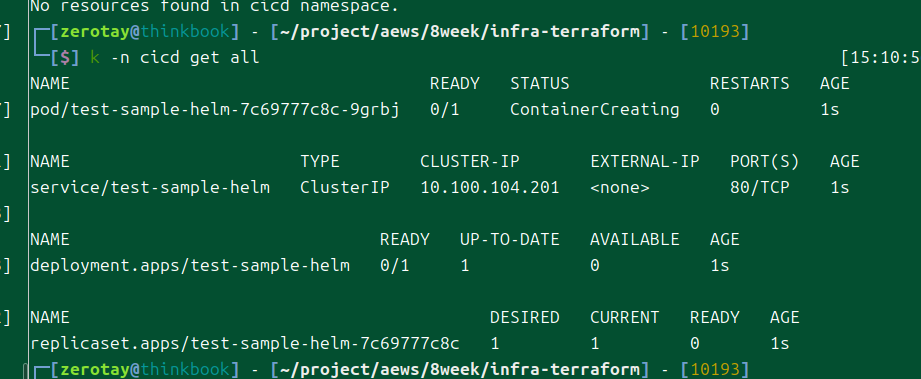This screenshot has height=379, width=921.
Task: Click 'No resources found in cicd namespace' message
Action: (x=214, y=7)
